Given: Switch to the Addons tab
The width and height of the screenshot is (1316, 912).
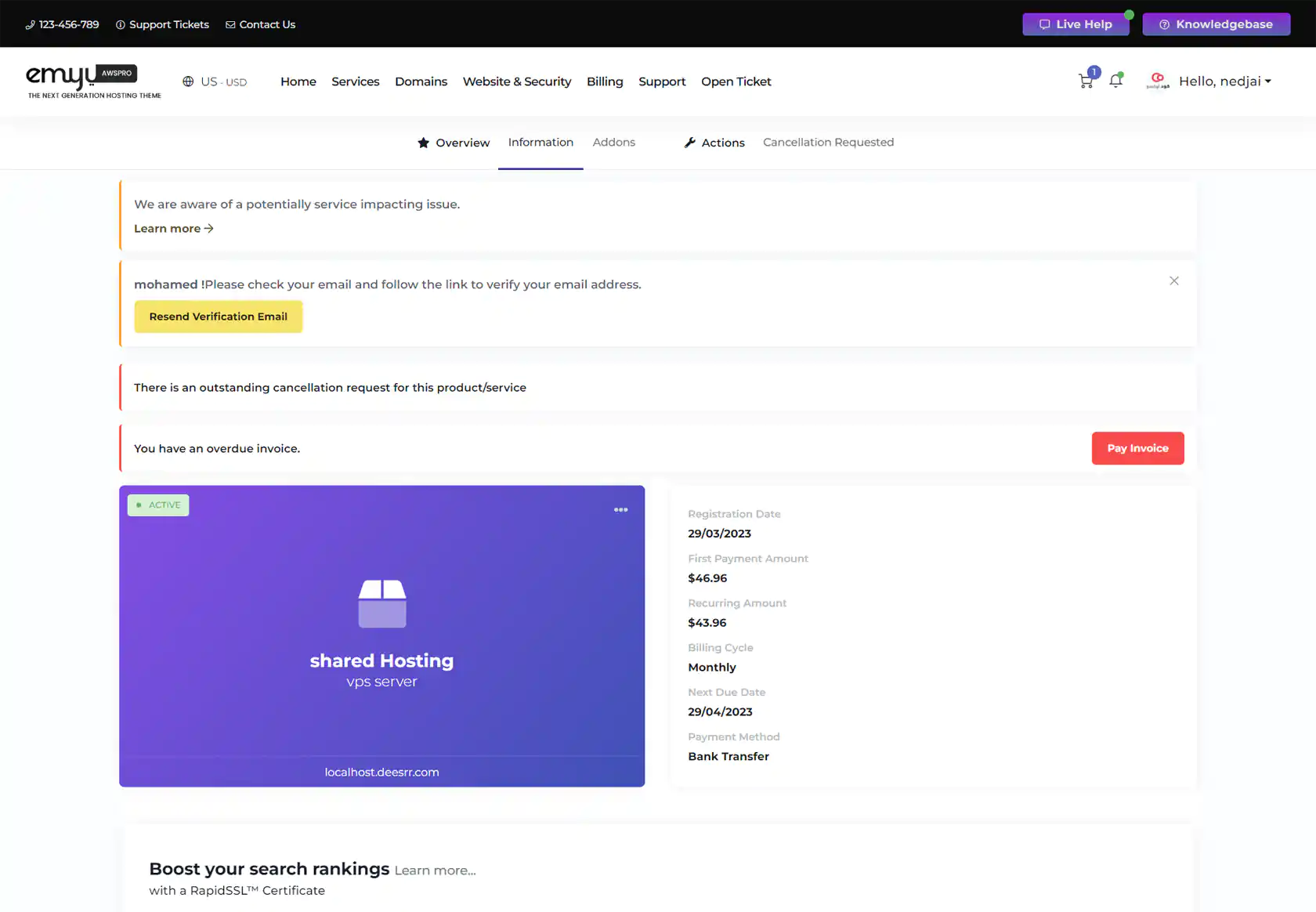Looking at the screenshot, I should (x=614, y=143).
